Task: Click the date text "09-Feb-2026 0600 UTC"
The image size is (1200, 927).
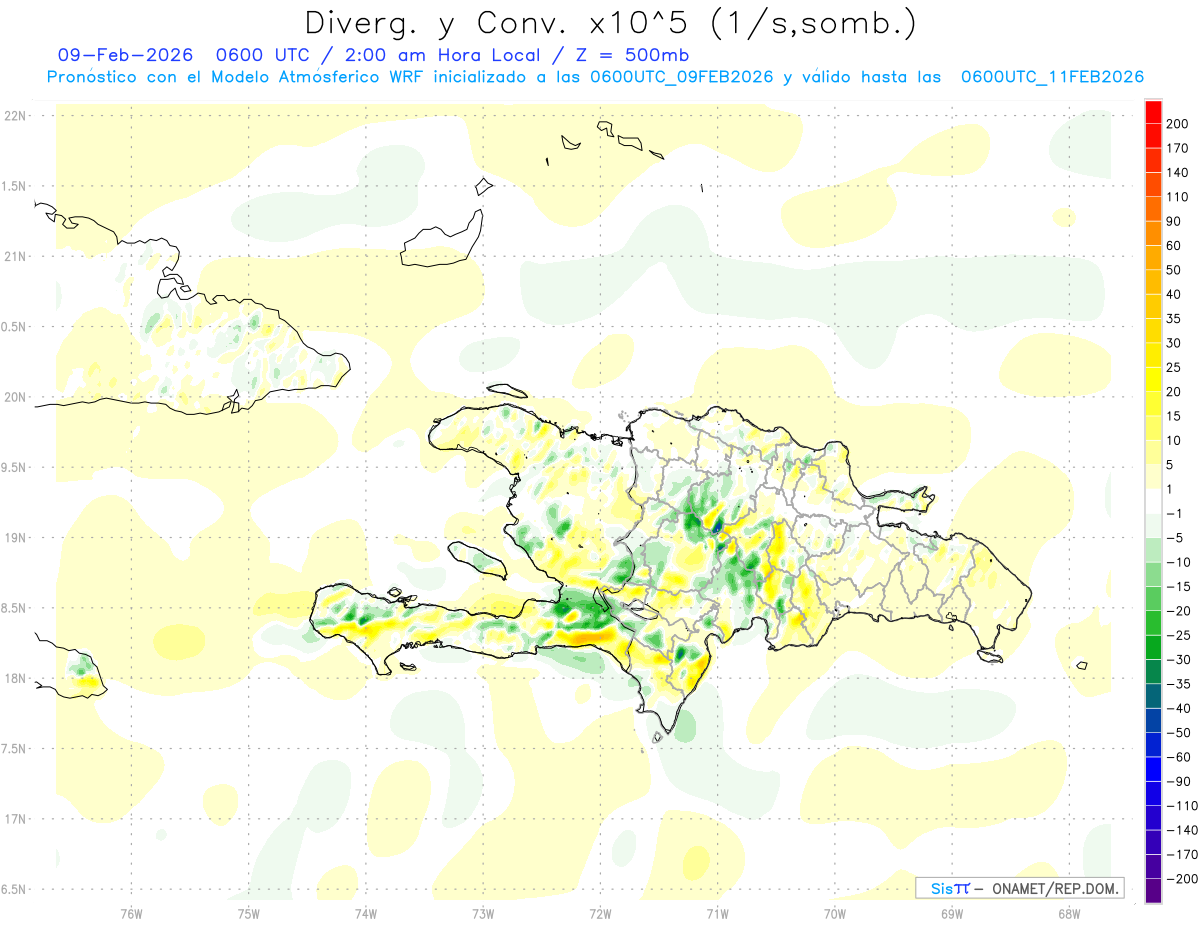Action: coord(185,55)
